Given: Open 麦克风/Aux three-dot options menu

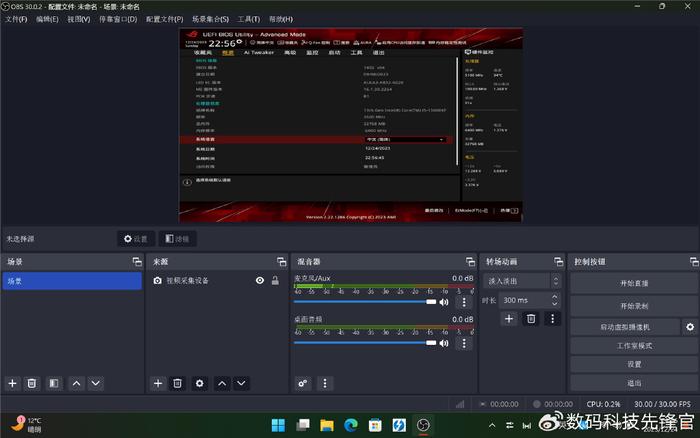Looking at the screenshot, I should point(464,302).
